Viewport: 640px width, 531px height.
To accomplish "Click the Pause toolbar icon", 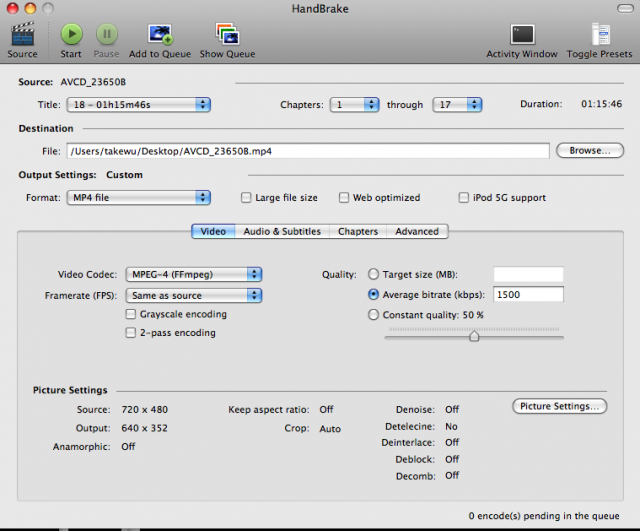I will [107, 34].
